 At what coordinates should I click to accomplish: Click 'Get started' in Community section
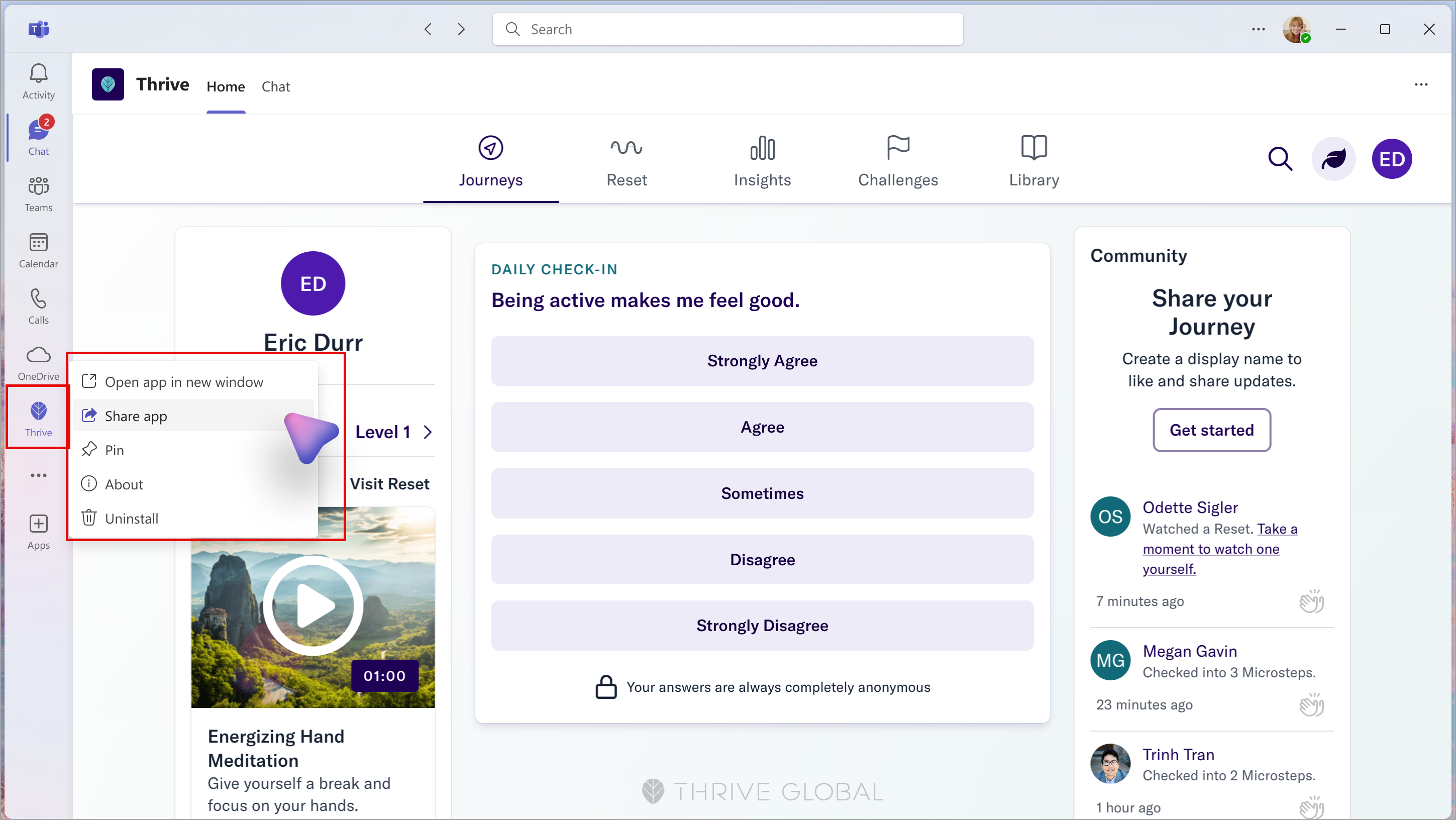[x=1211, y=430]
